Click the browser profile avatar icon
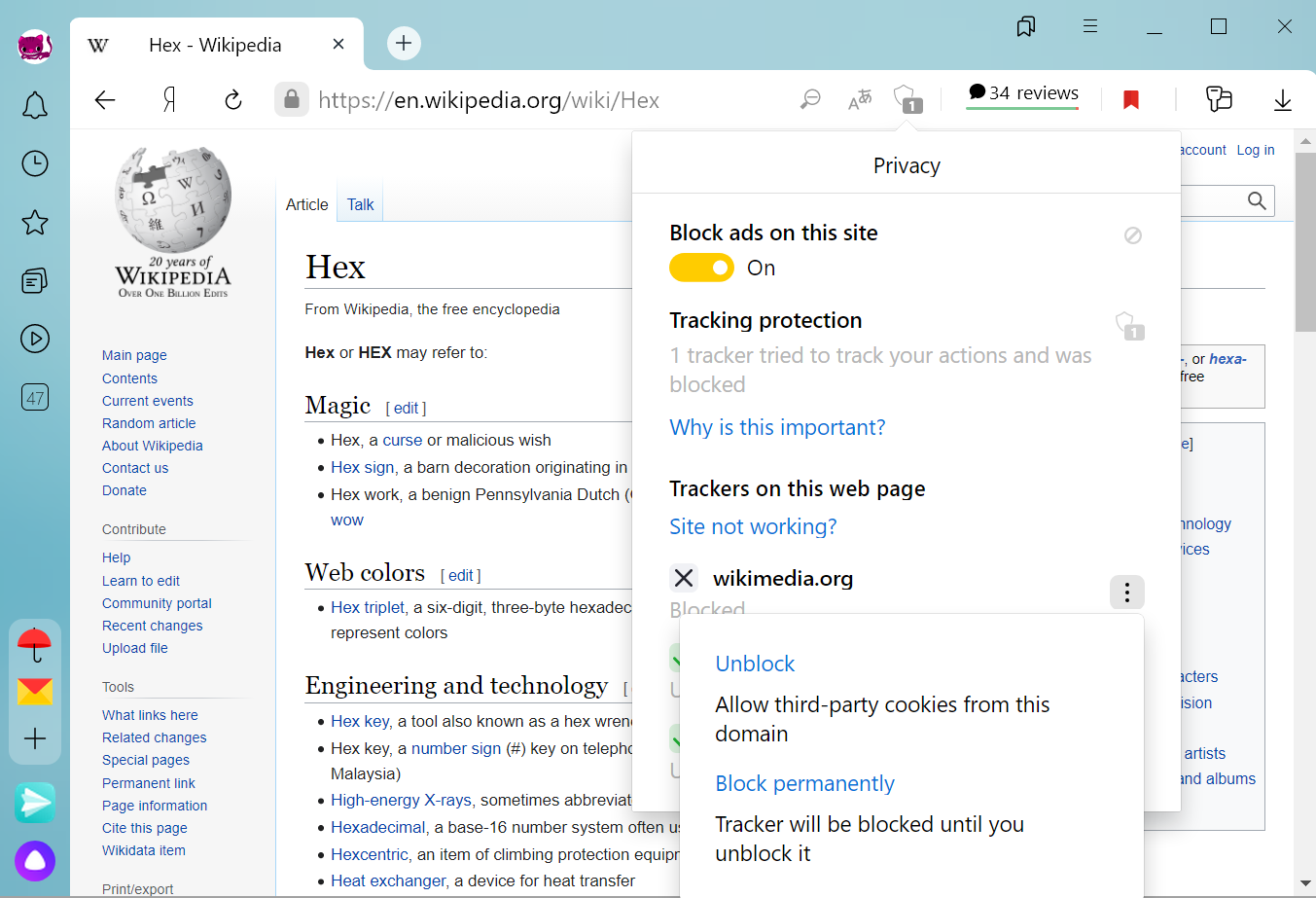 coord(35,46)
